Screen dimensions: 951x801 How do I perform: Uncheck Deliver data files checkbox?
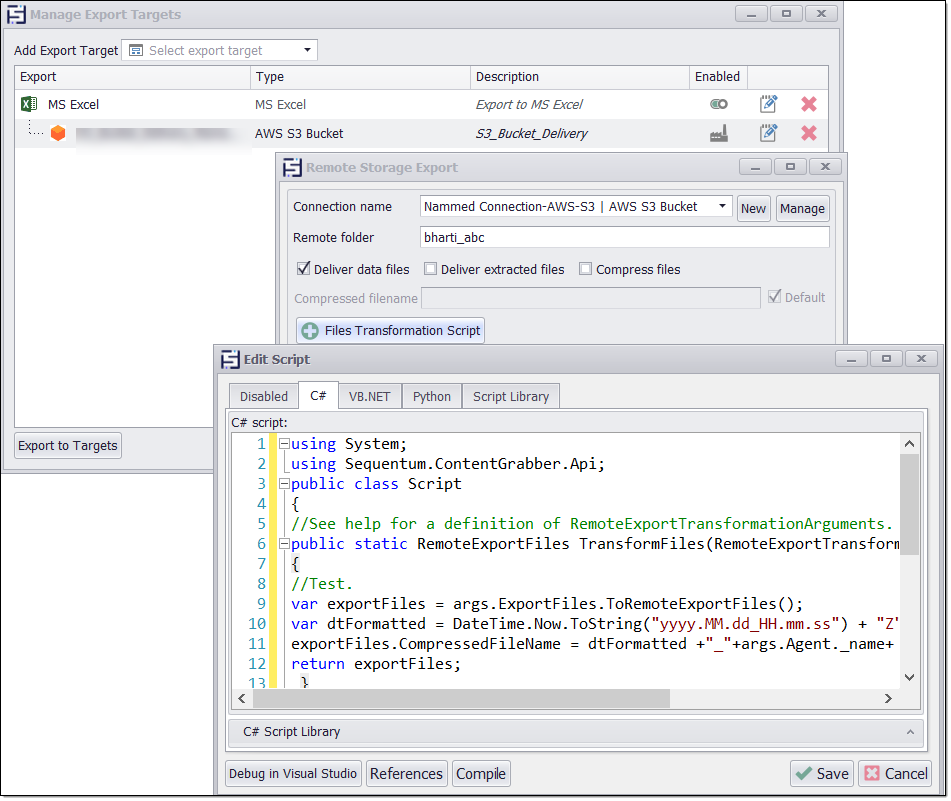303,269
